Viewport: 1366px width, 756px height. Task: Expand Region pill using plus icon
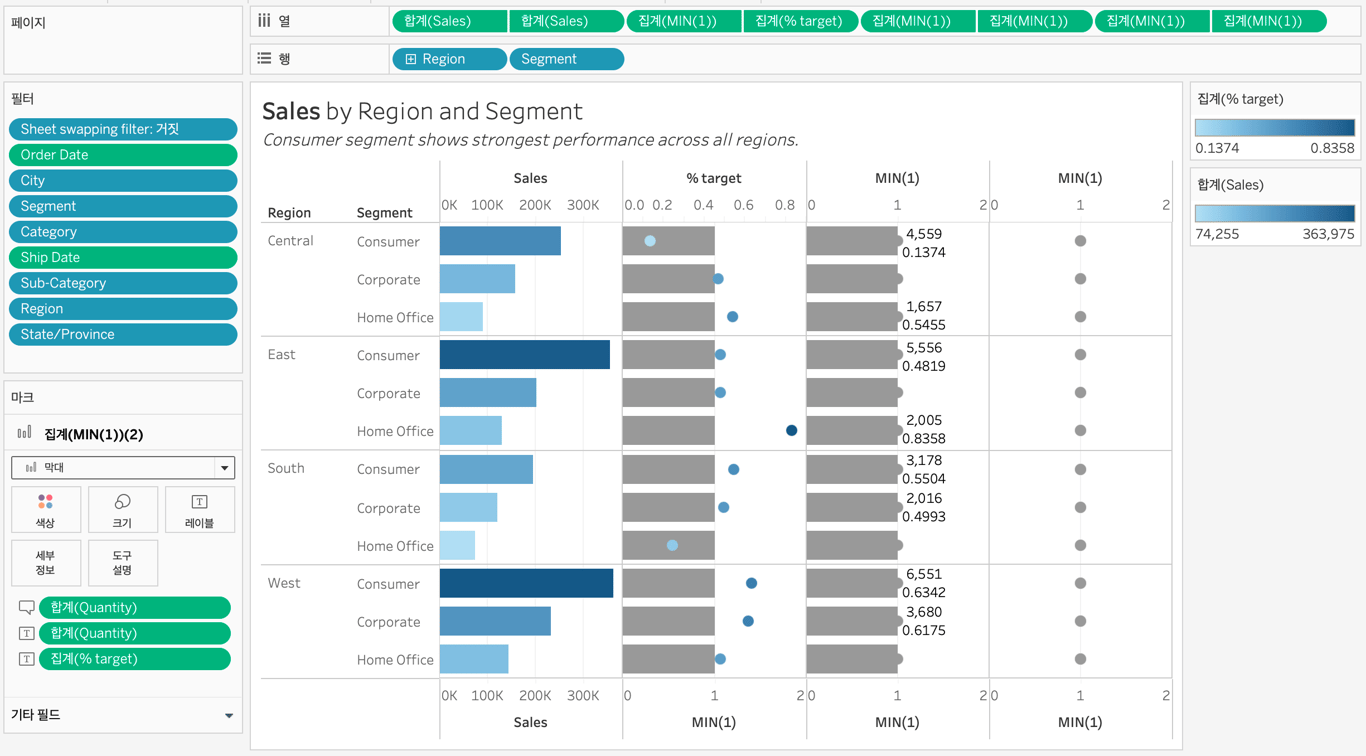[411, 59]
